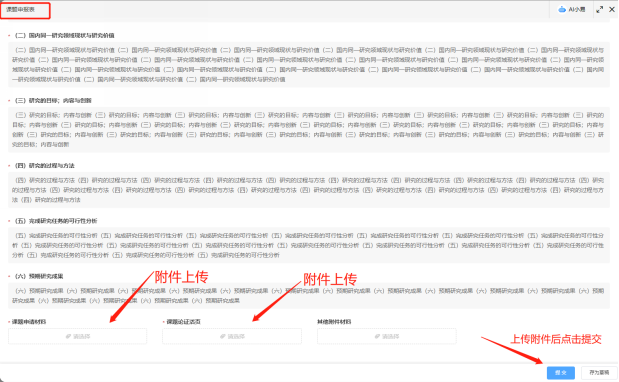Click paperclip in 课题申请材料 upload box
Viewport: 619px width, 382px height.
tap(68, 336)
